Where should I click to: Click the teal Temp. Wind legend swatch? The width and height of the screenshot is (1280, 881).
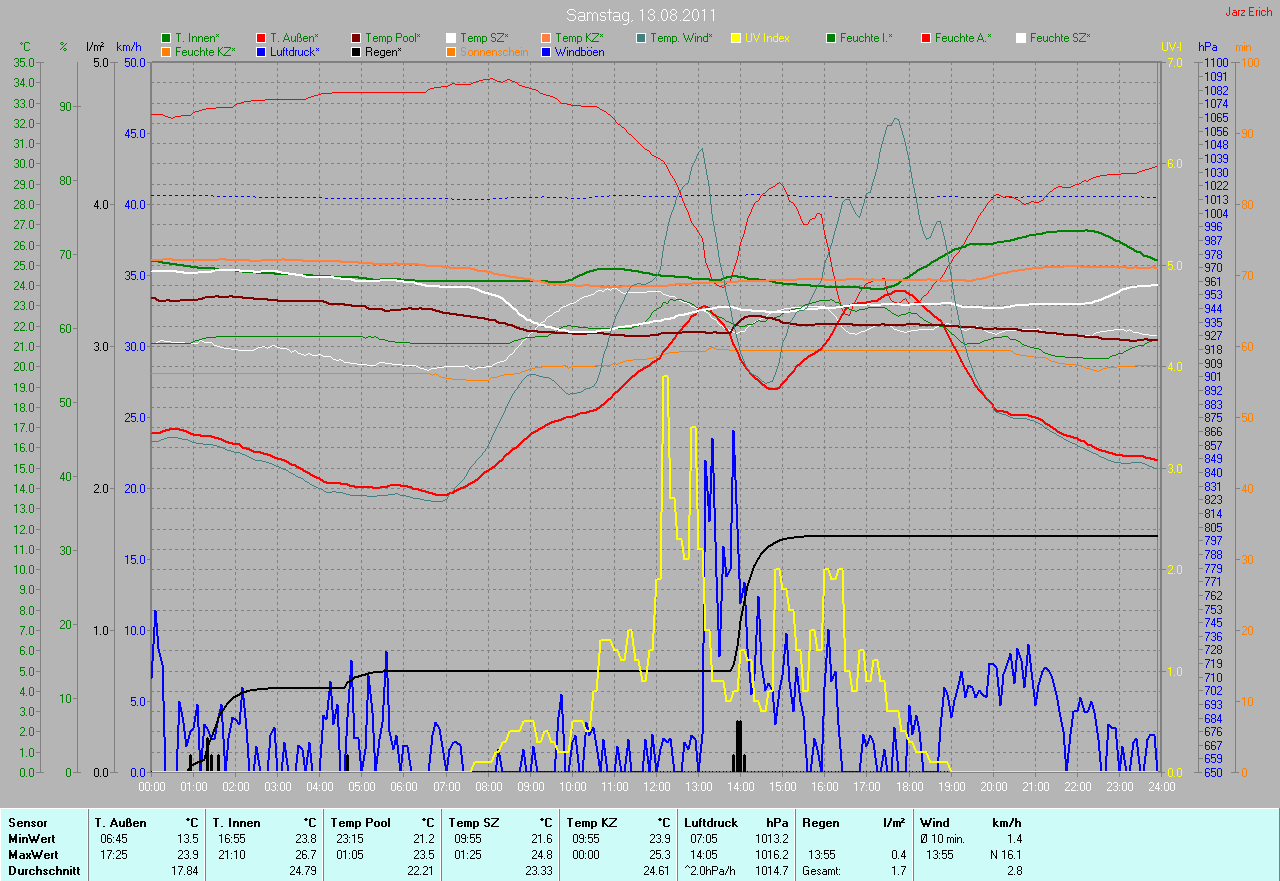point(641,38)
